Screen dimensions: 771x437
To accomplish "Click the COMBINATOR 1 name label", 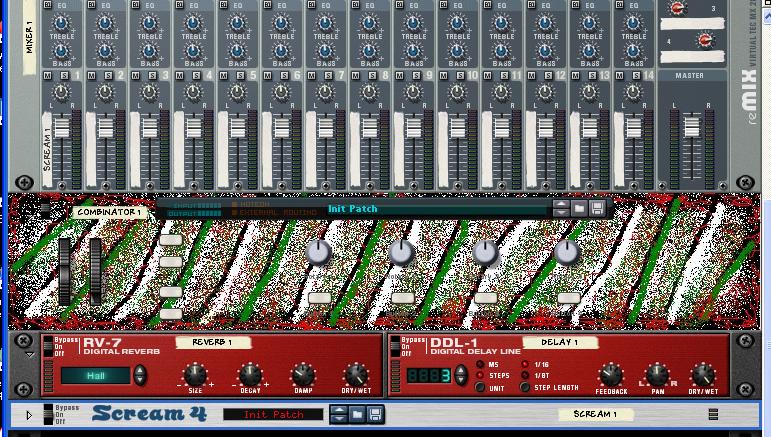I will (109, 212).
